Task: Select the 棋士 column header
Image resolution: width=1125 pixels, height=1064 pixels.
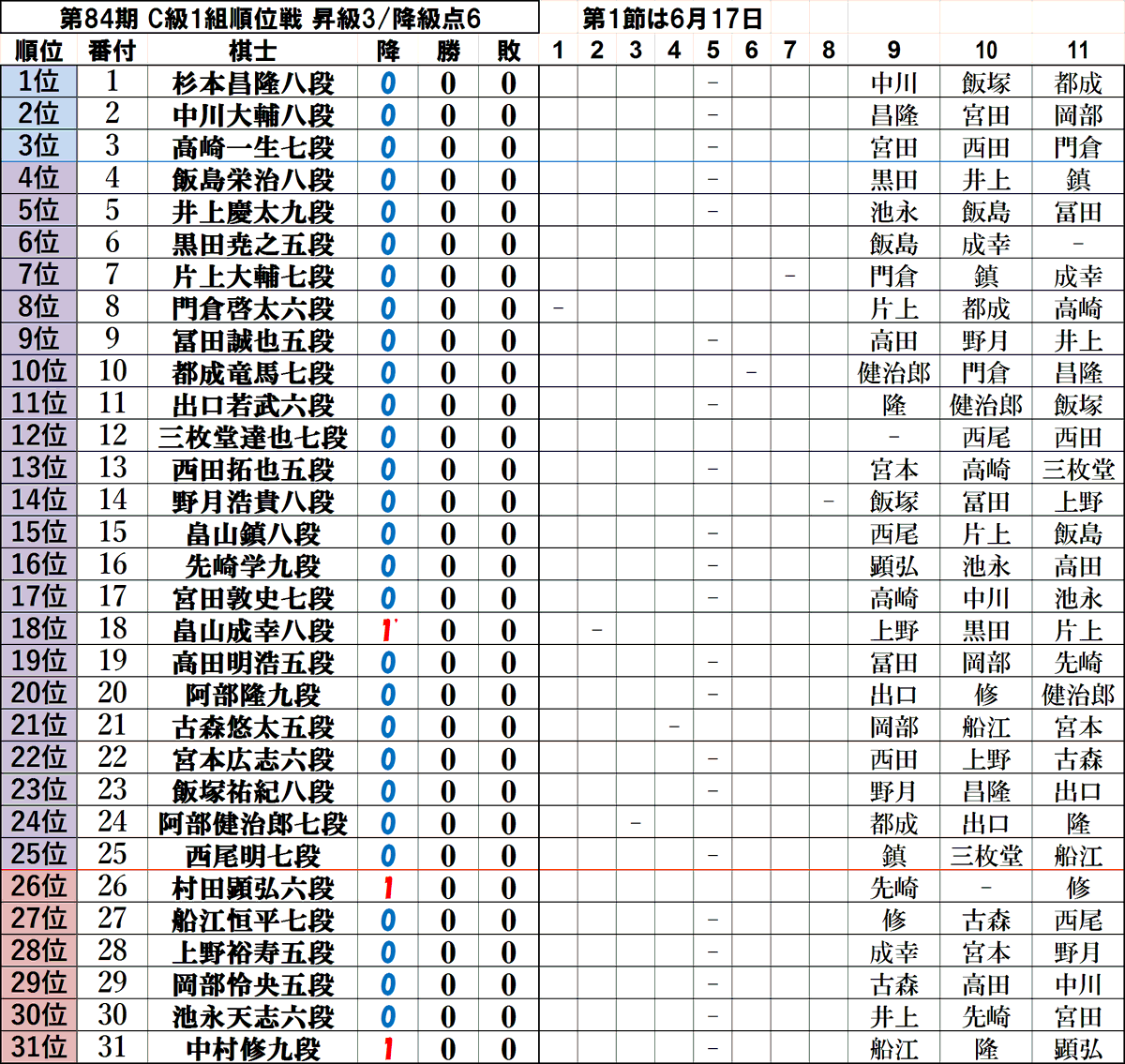Action: pos(253,51)
